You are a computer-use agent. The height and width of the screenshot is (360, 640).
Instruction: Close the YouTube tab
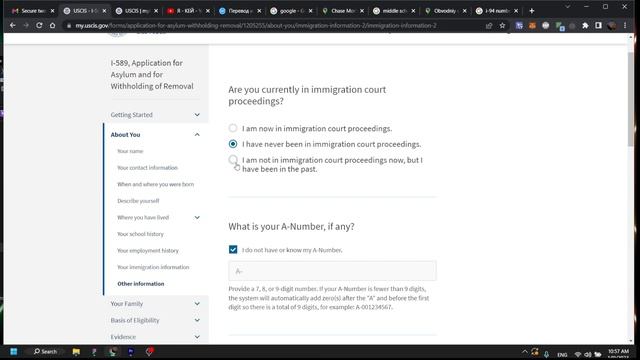tap(207, 11)
